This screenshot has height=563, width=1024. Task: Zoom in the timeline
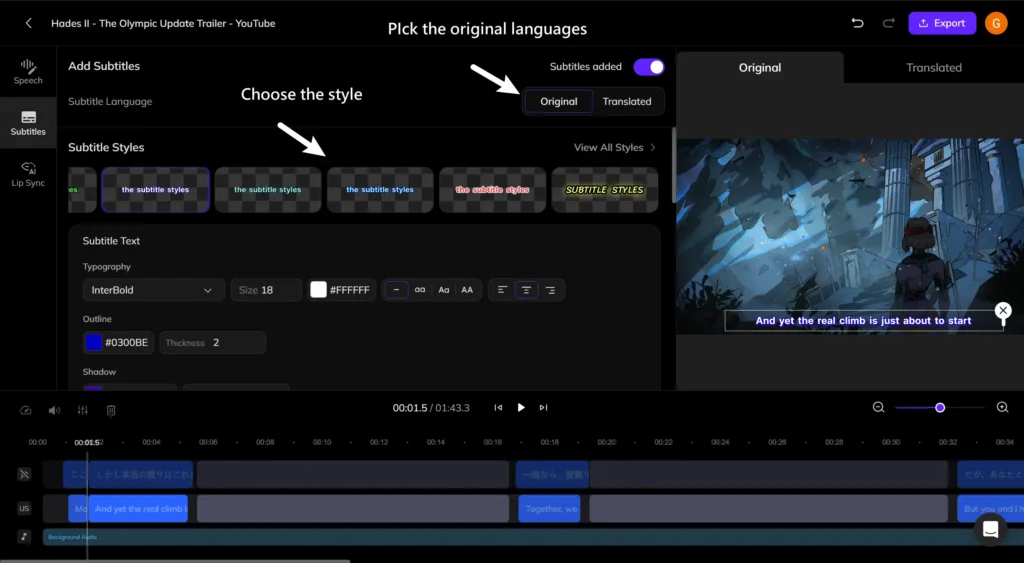click(x=1002, y=408)
